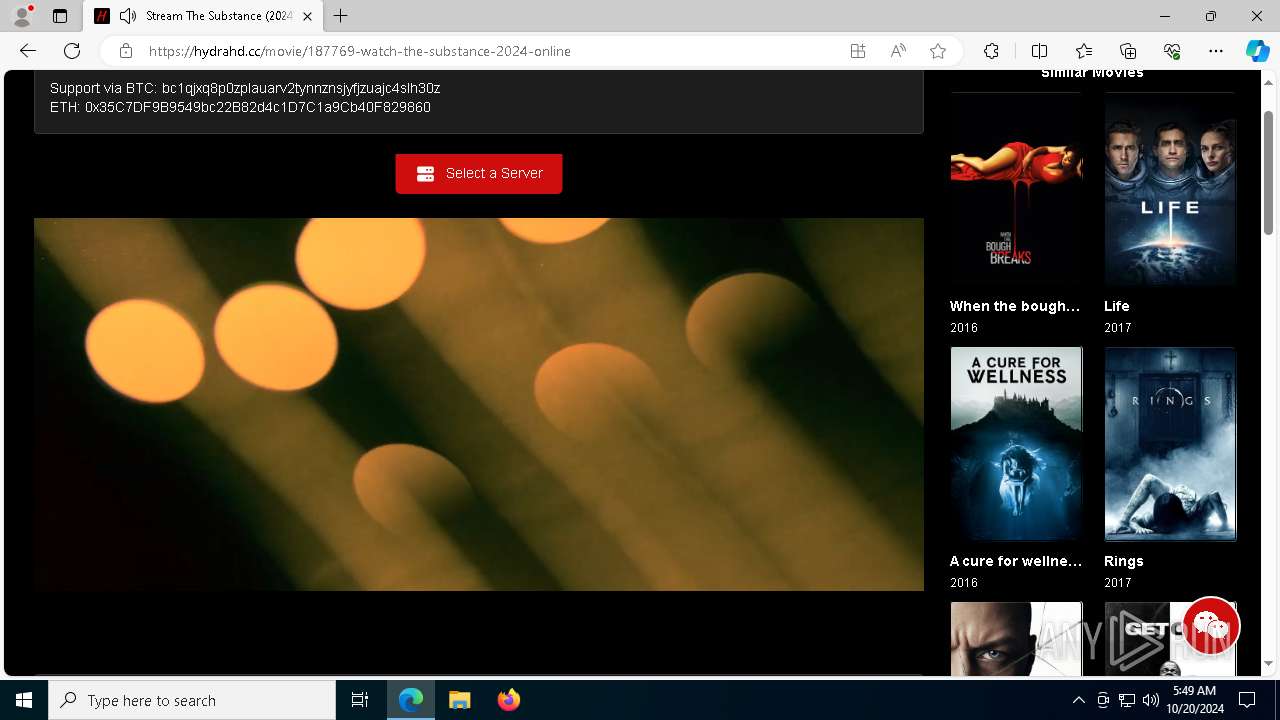Launch Copilot sidebar
Image resolution: width=1280 pixels, height=720 pixels.
pos(1257,51)
